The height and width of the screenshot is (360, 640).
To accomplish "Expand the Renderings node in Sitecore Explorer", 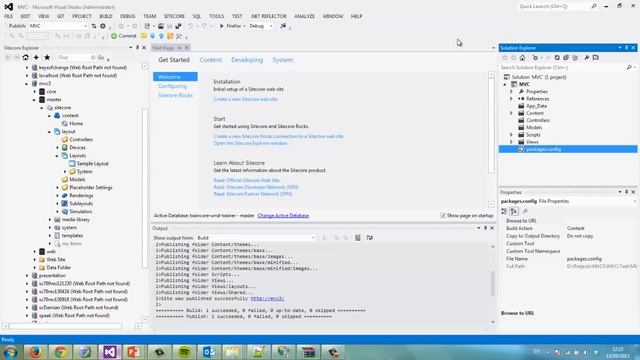I will tap(58, 196).
